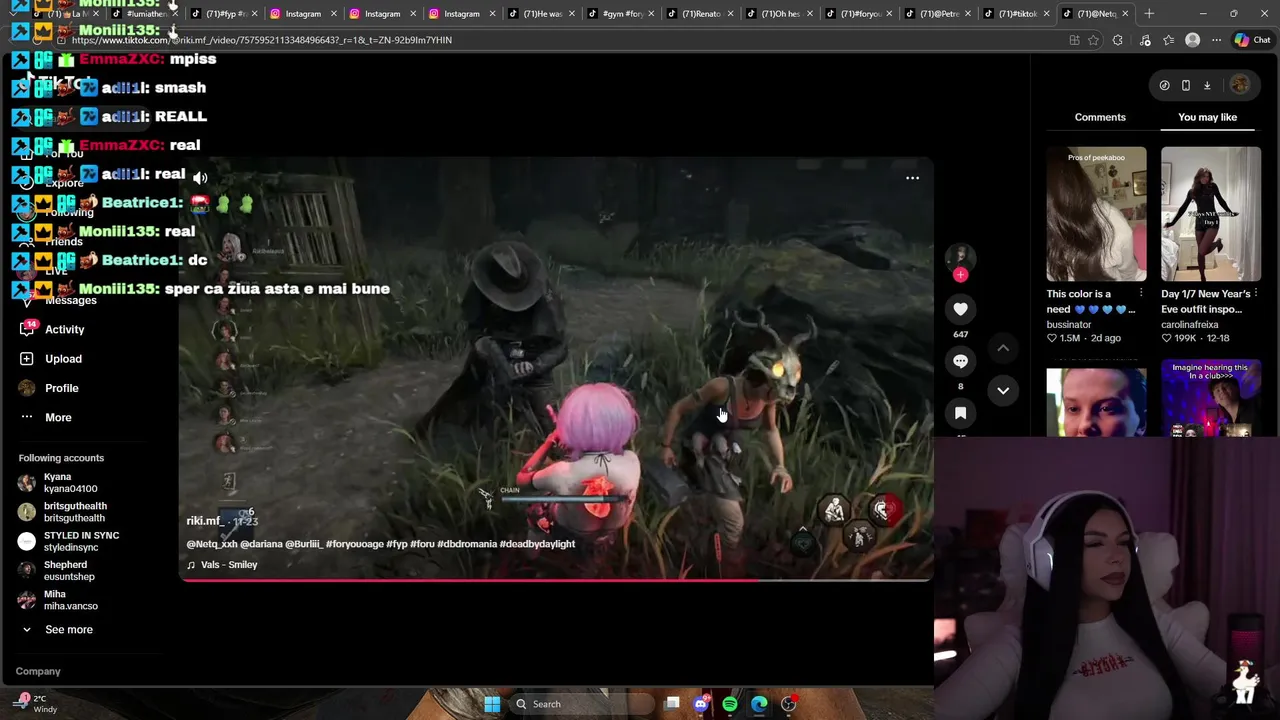Open the carolinafreixa account link
The image size is (1280, 720).
1189,324
